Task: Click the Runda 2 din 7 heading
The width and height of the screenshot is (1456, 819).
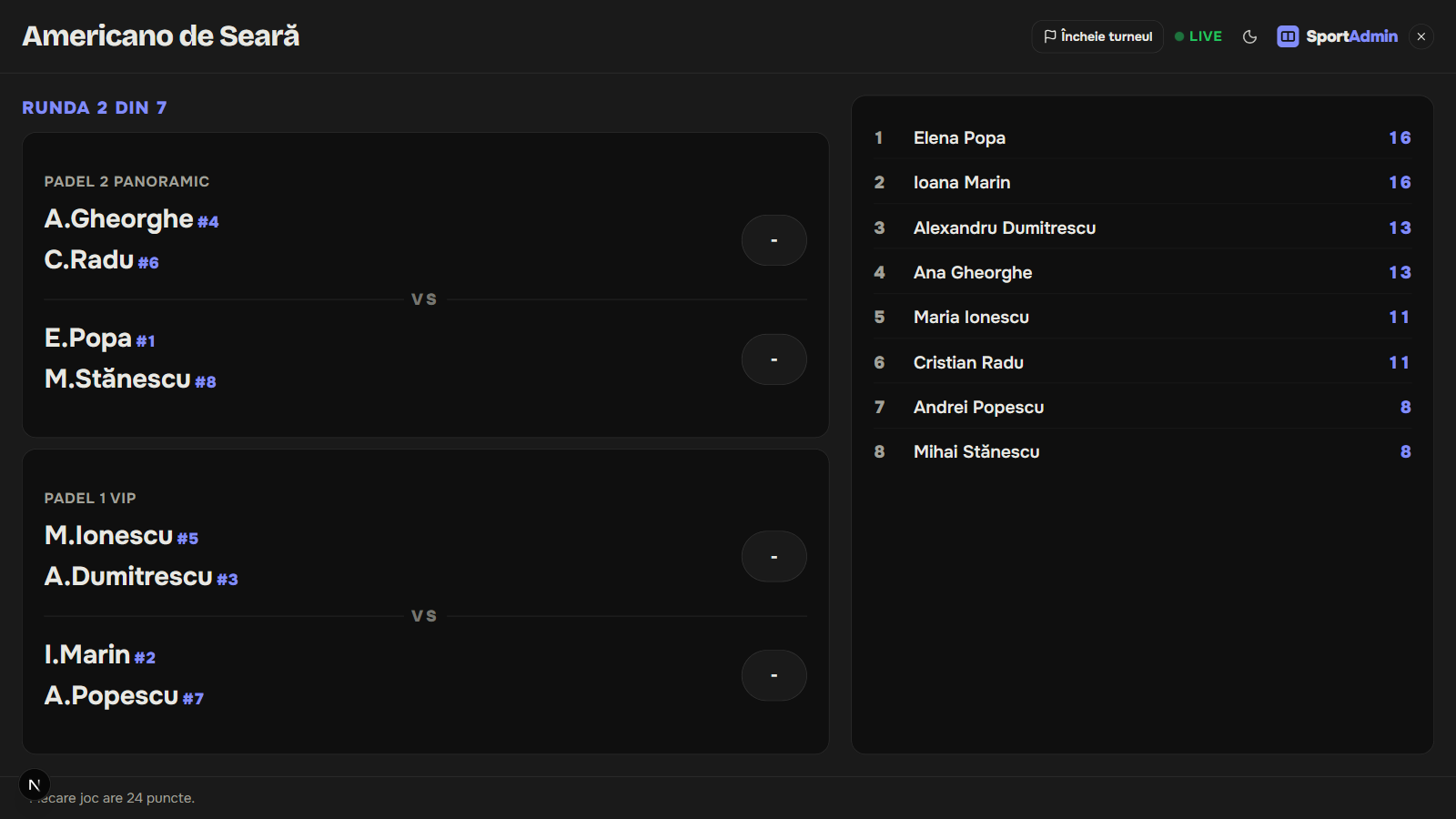Action: coord(95,107)
